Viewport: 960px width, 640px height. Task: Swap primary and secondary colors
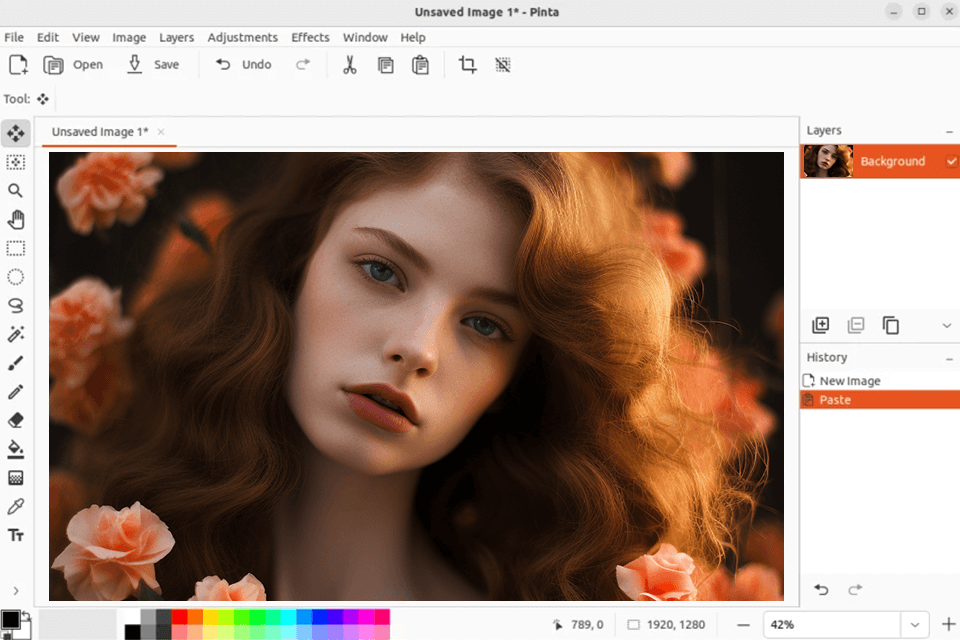point(26,615)
